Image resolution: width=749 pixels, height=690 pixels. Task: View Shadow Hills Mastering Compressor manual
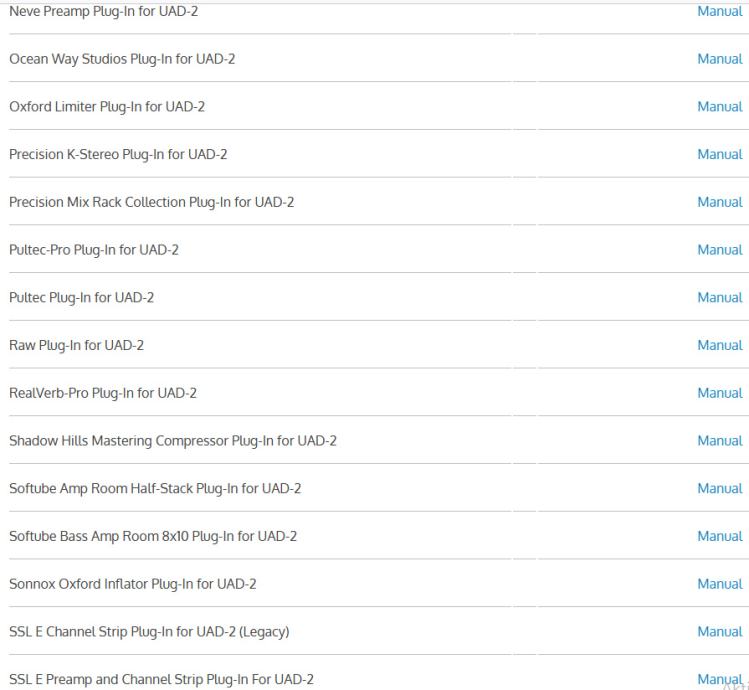click(720, 441)
